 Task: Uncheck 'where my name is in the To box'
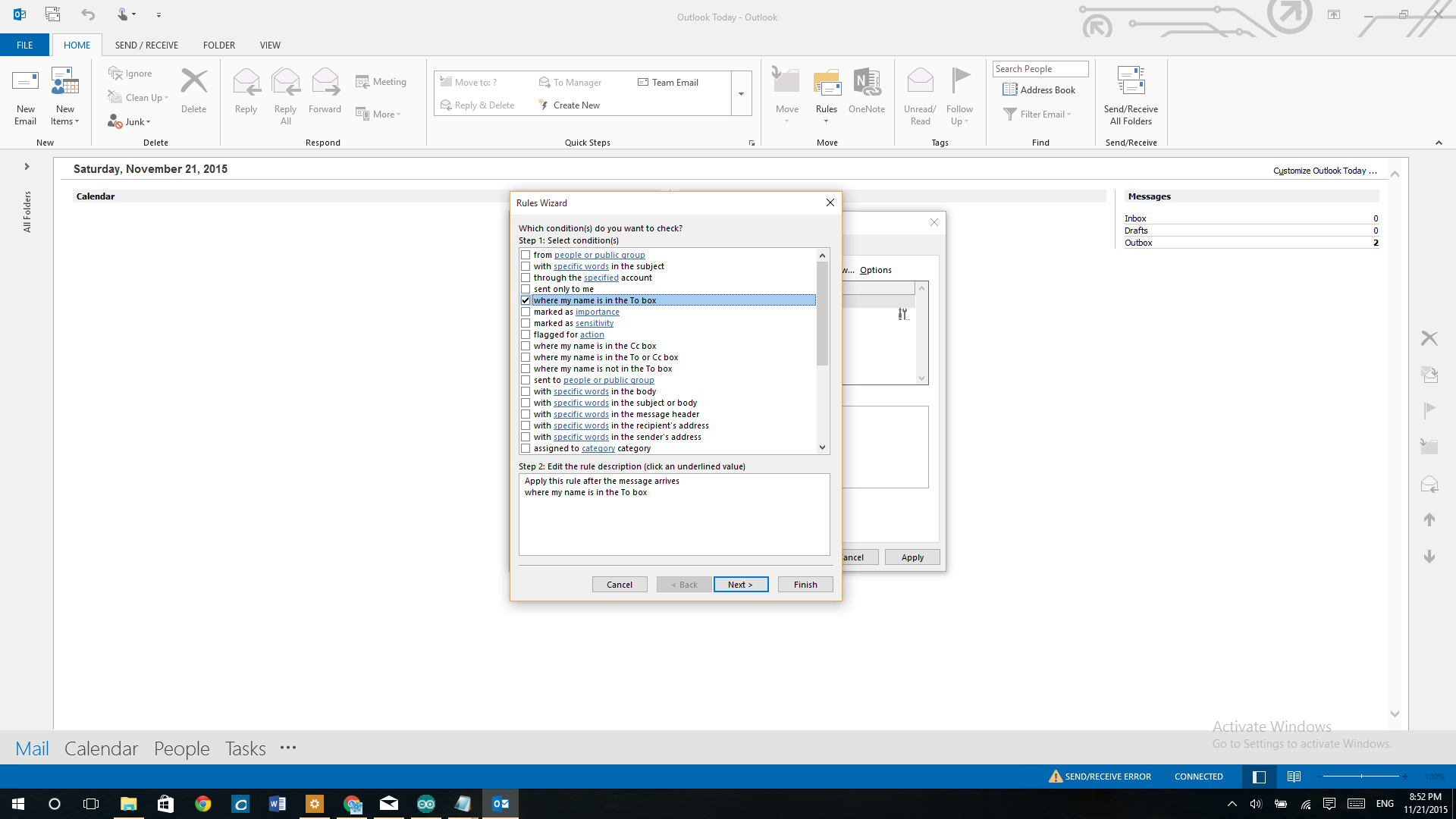click(526, 300)
